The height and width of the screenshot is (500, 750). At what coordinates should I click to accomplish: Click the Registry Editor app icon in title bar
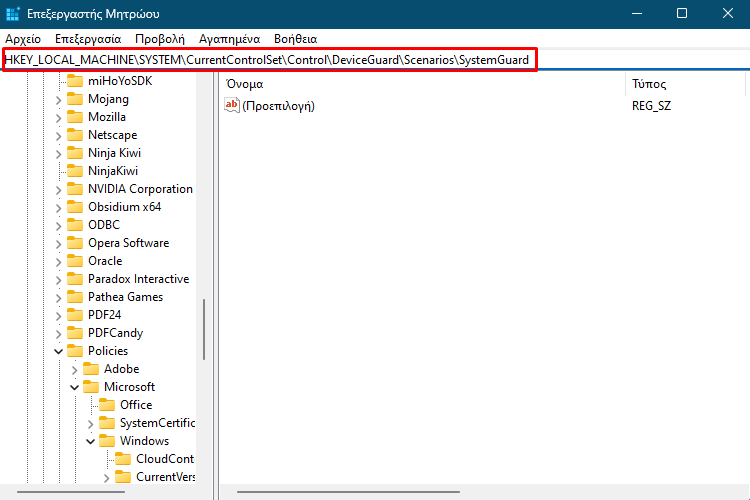12,14
